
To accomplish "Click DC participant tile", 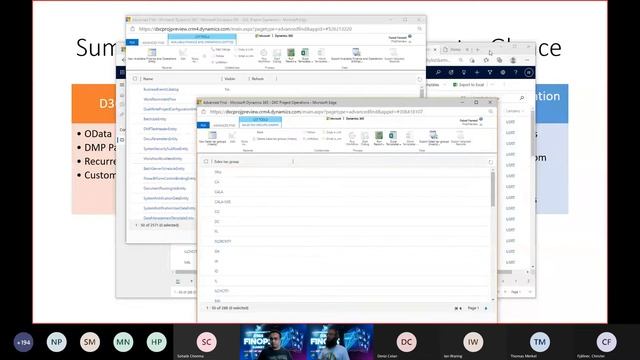I will click(407, 342).
